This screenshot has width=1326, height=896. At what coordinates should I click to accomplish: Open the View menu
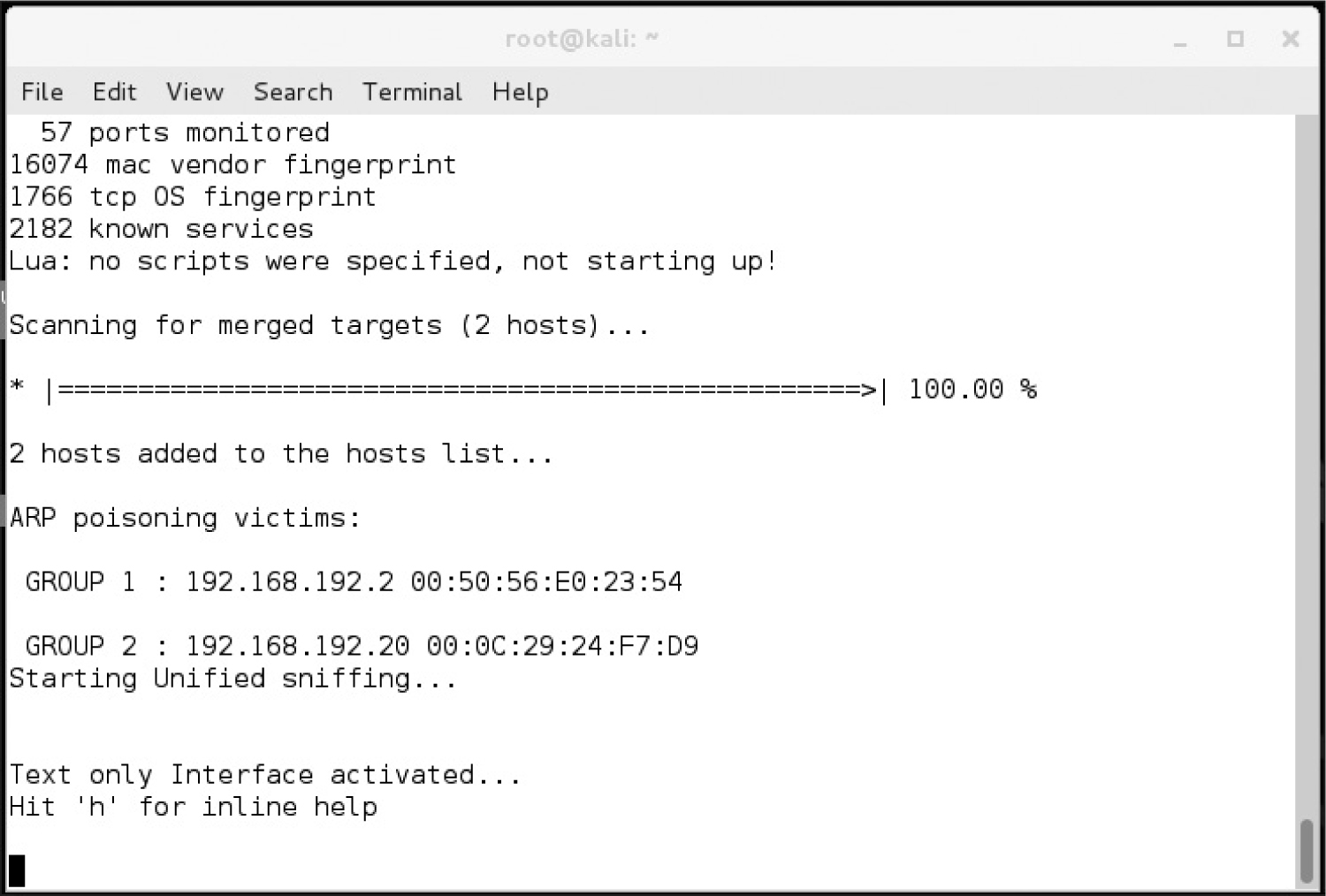(194, 92)
